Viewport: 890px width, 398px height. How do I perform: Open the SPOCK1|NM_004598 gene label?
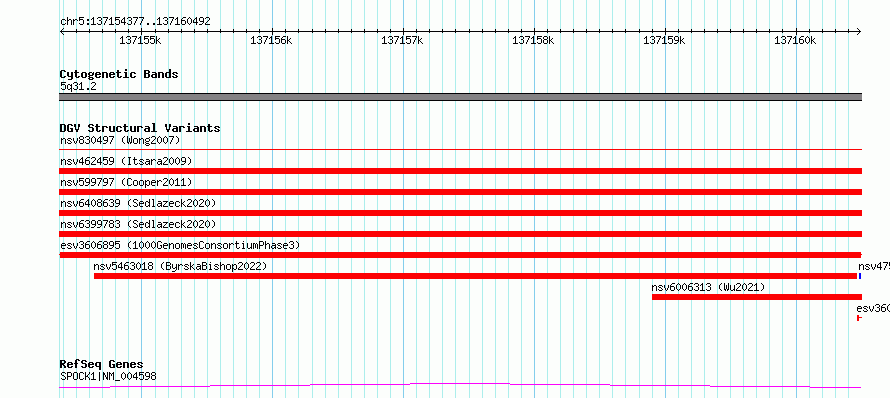pyautogui.click(x=108, y=376)
